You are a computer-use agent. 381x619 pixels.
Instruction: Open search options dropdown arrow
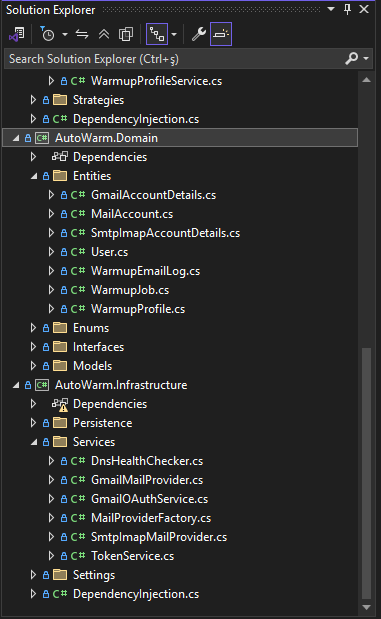coord(366,58)
